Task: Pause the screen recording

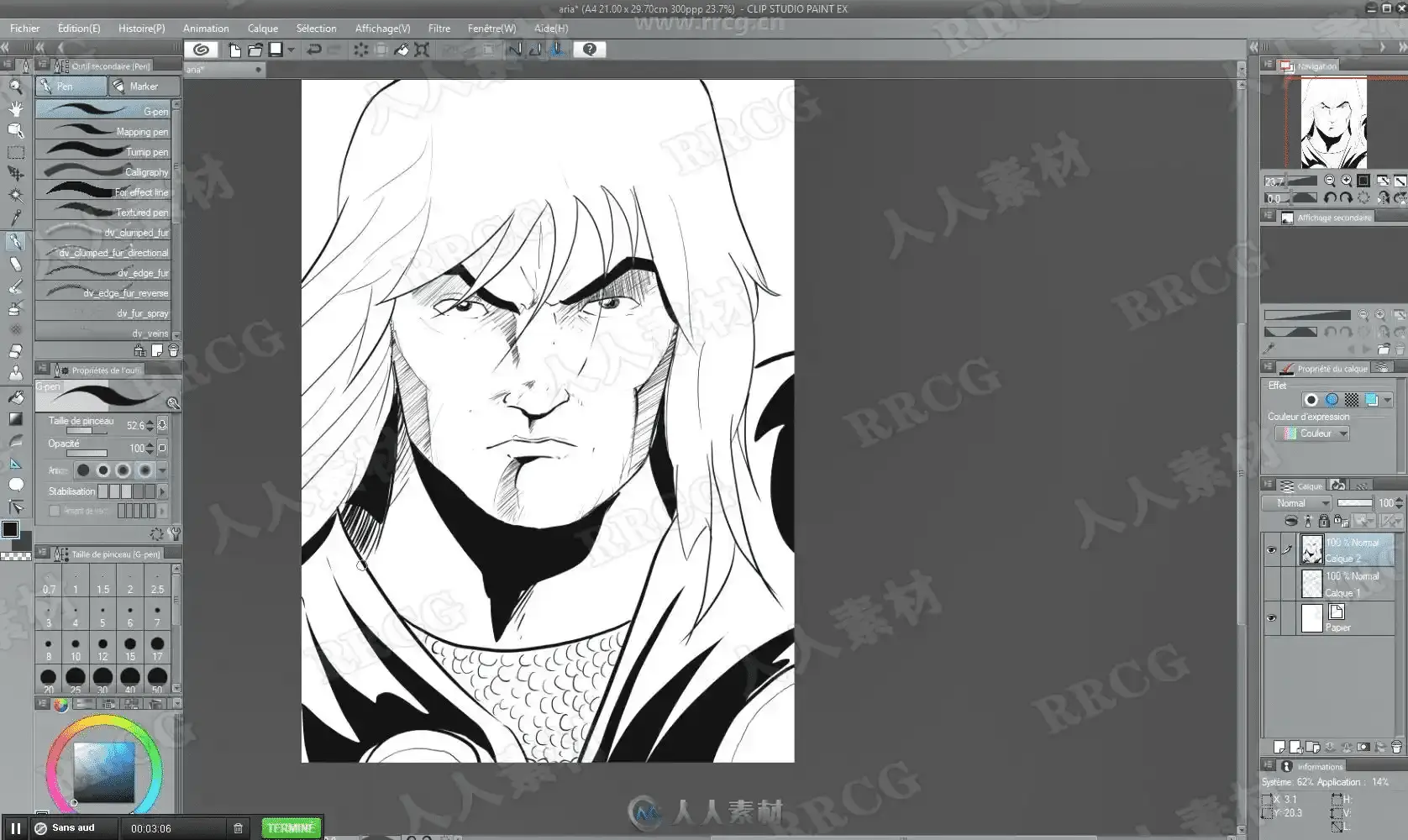Action: (16, 828)
